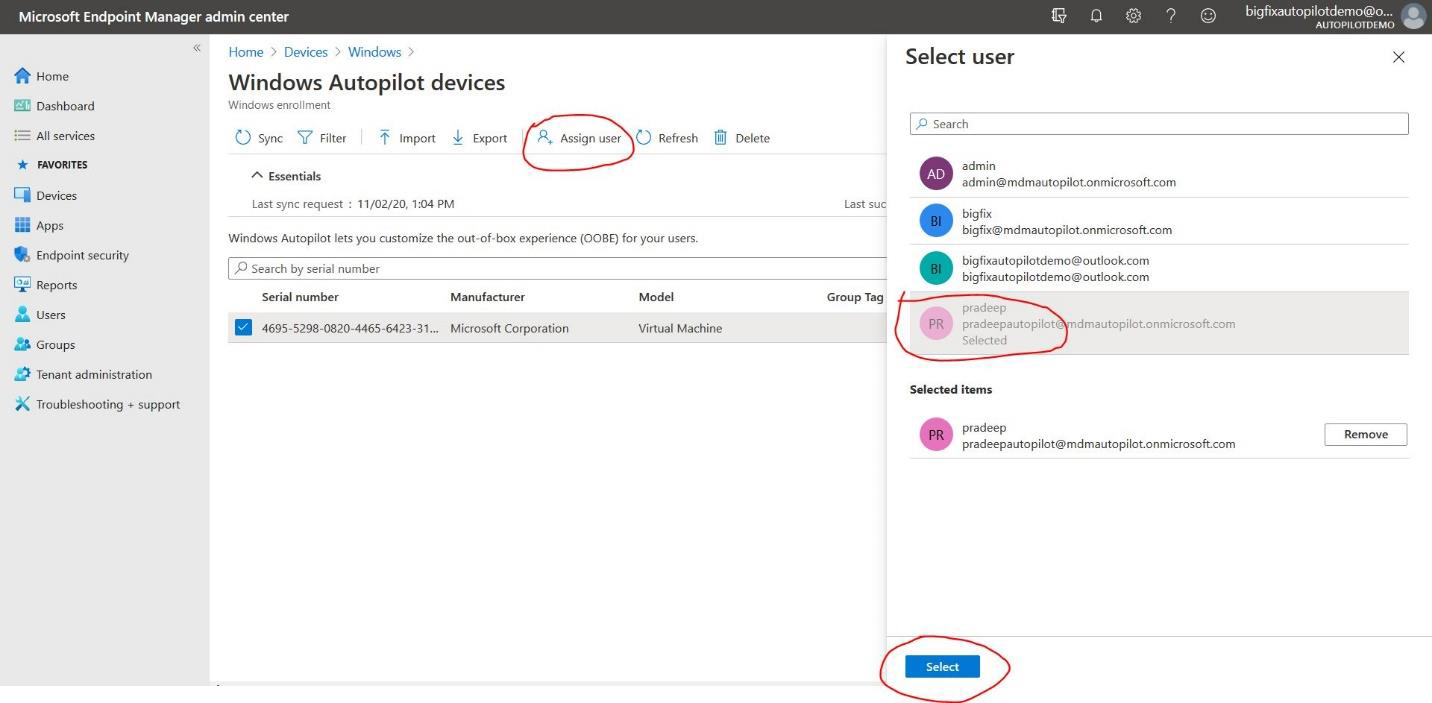
Task: Open the help question mark icon
Action: click(1170, 16)
